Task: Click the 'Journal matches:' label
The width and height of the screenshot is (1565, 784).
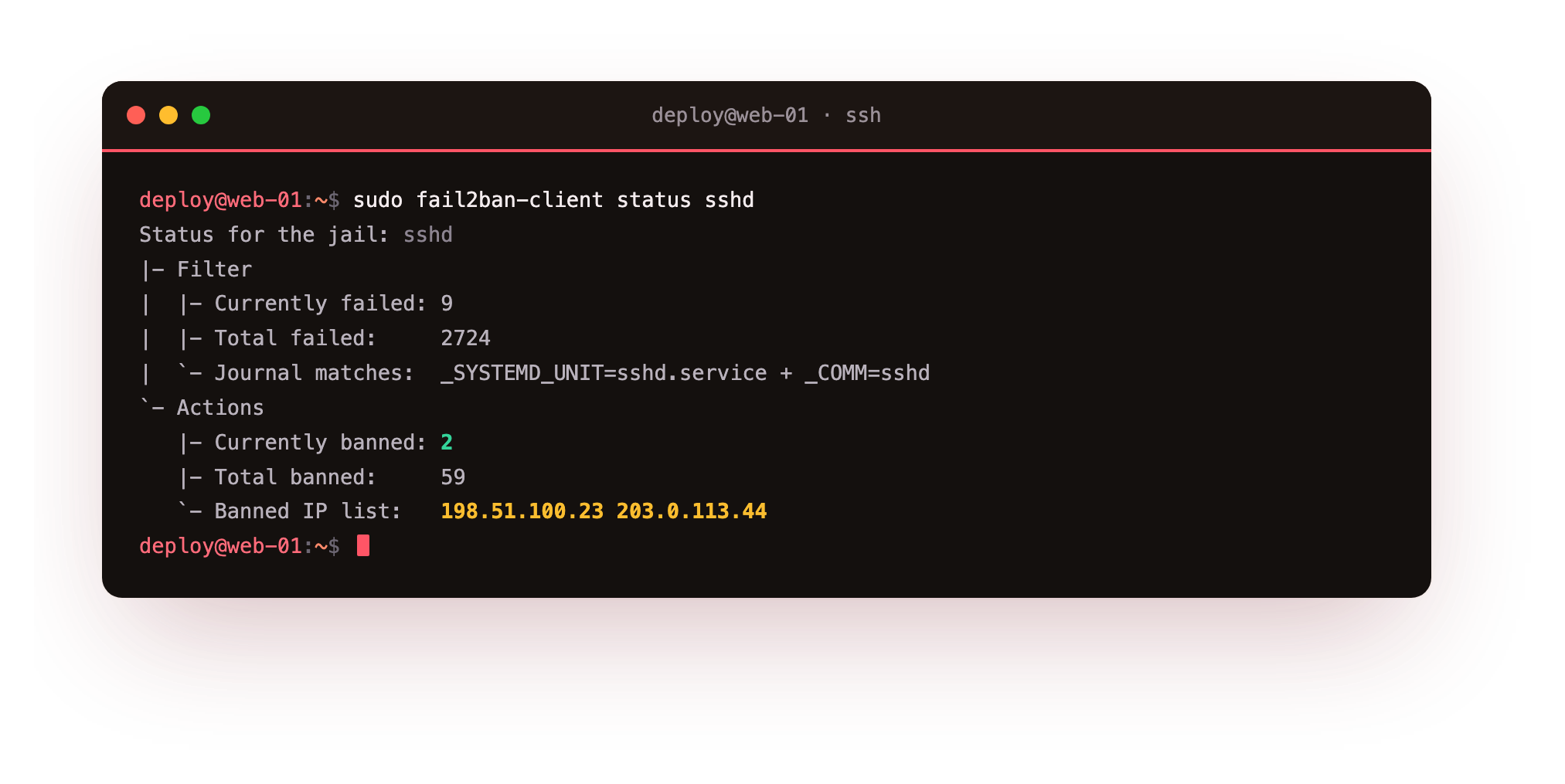Action: point(315,373)
